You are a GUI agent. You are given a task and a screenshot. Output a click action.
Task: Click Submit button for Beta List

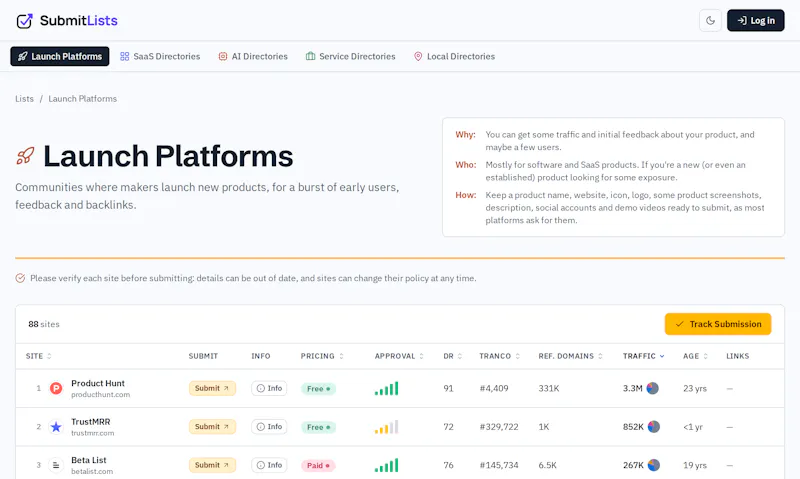pos(212,465)
